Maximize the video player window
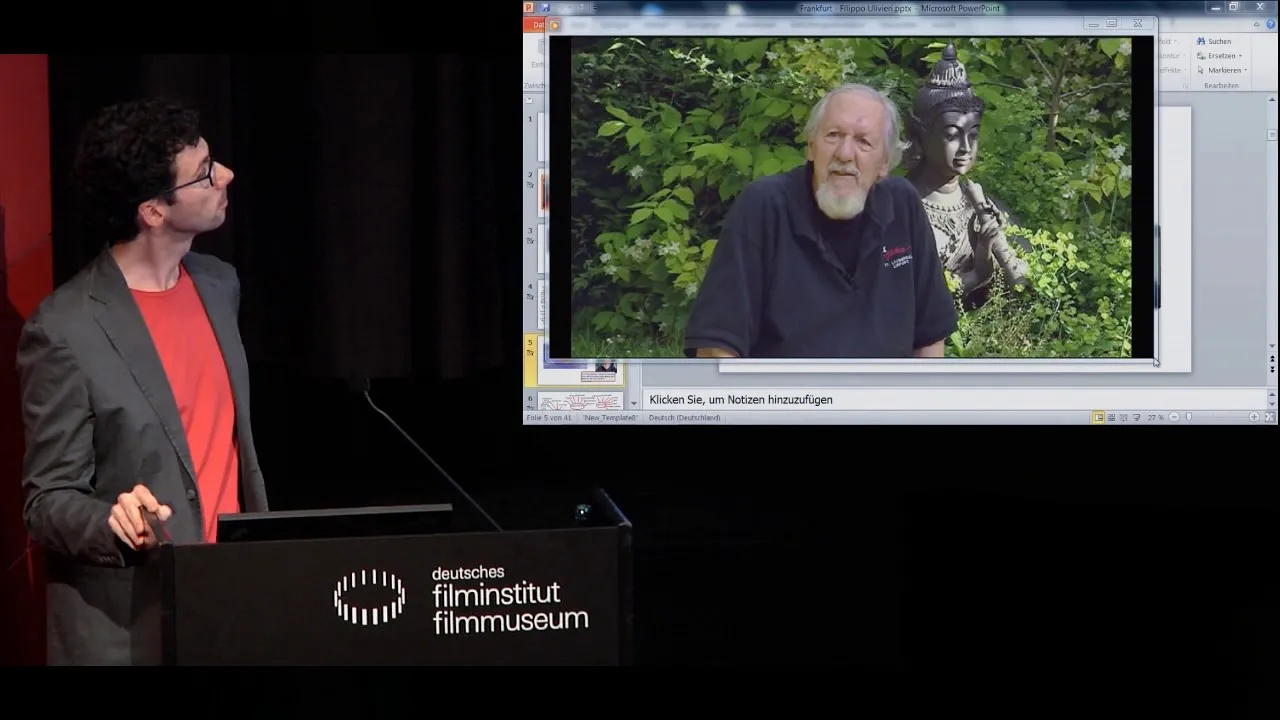Screen dimensions: 1280x720 click(1112, 23)
